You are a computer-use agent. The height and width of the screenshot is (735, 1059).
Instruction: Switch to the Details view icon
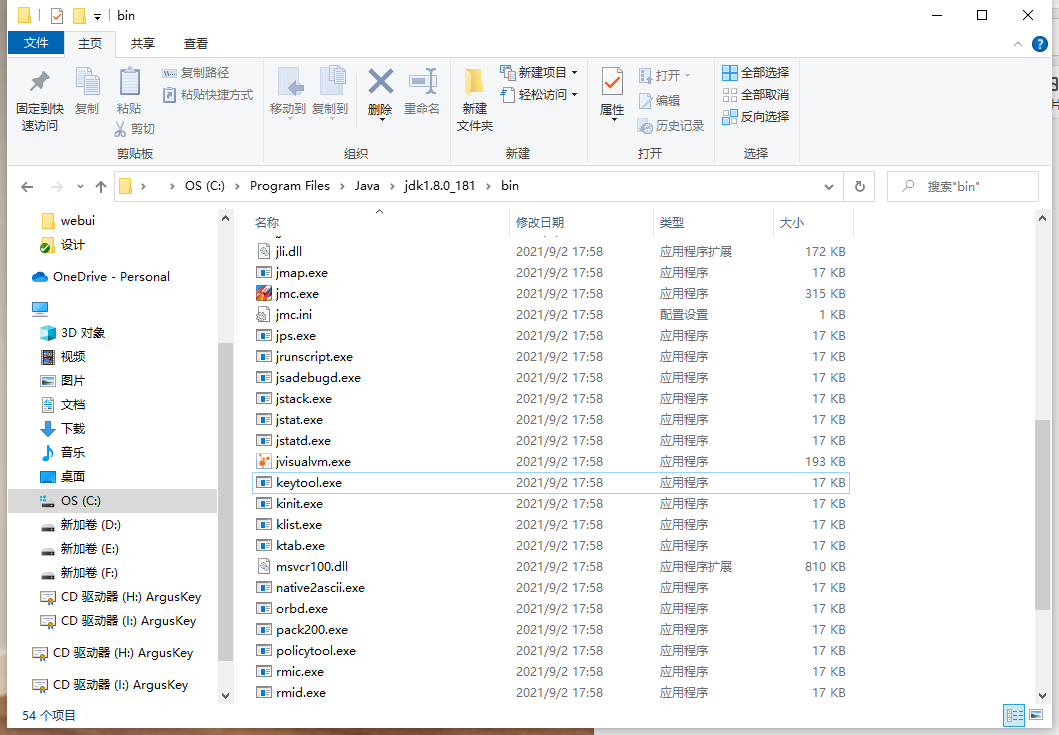[x=1014, y=715]
